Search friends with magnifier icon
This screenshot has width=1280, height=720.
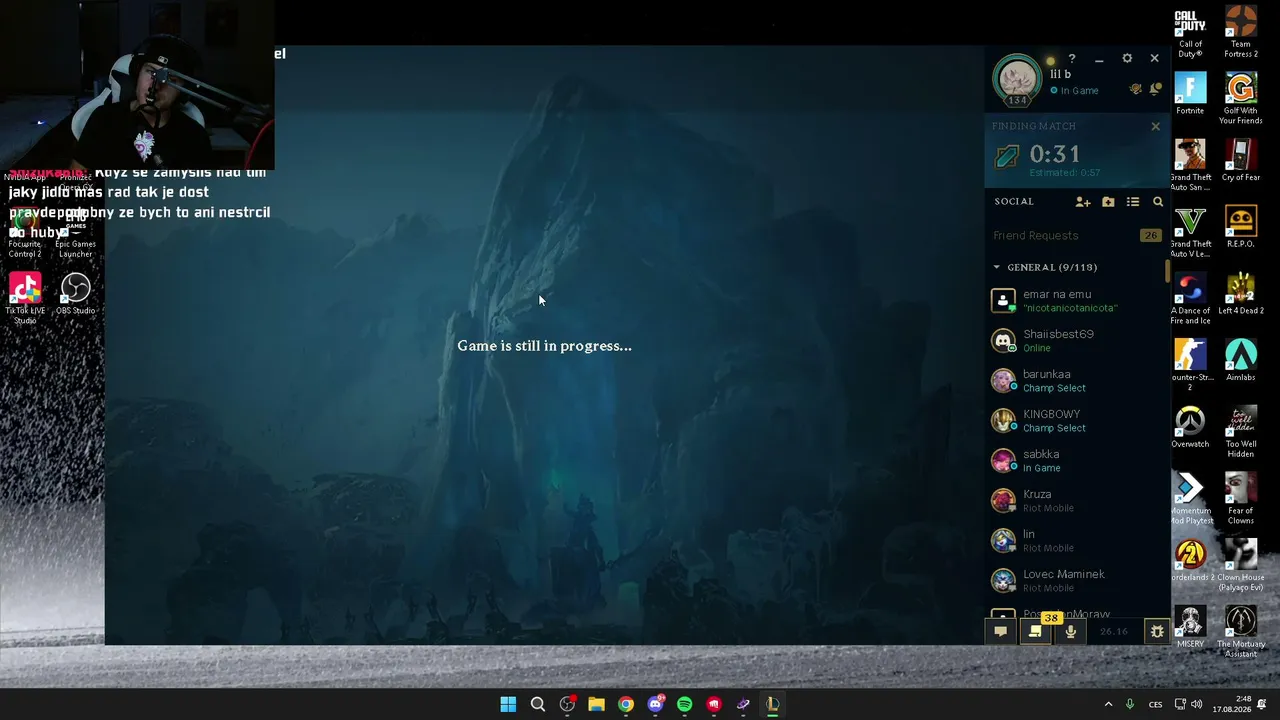[x=1158, y=202]
